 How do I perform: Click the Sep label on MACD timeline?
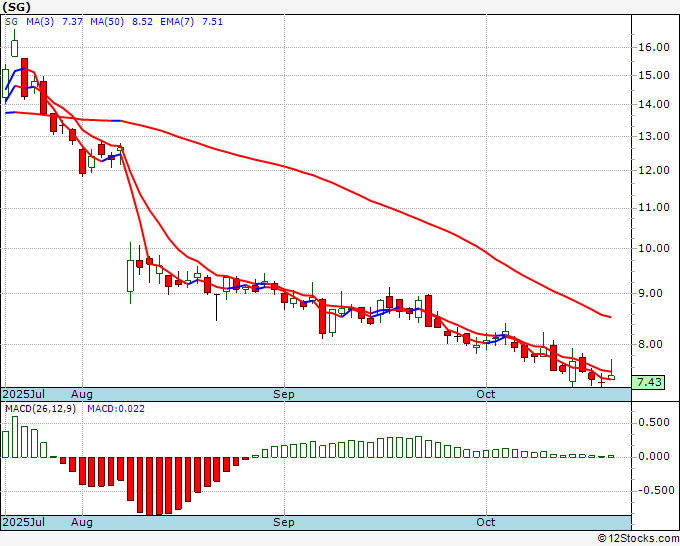coord(284,522)
